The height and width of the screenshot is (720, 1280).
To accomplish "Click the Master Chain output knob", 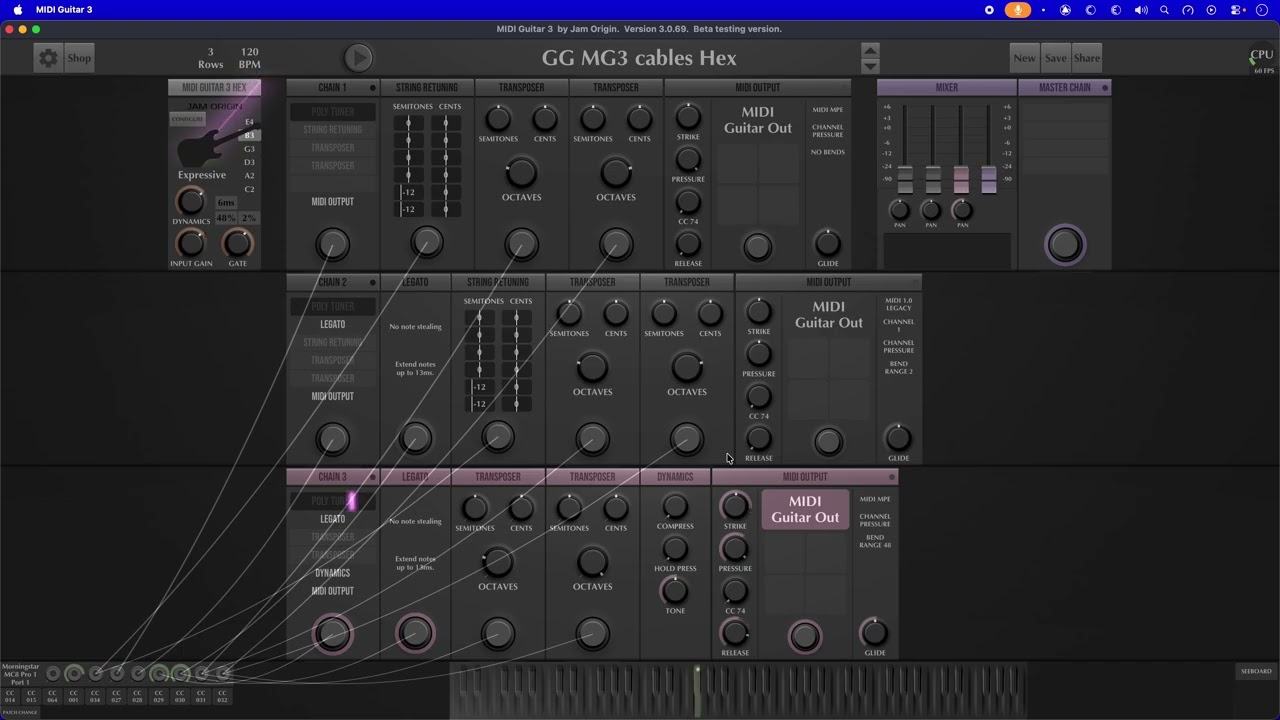I will pos(1065,245).
